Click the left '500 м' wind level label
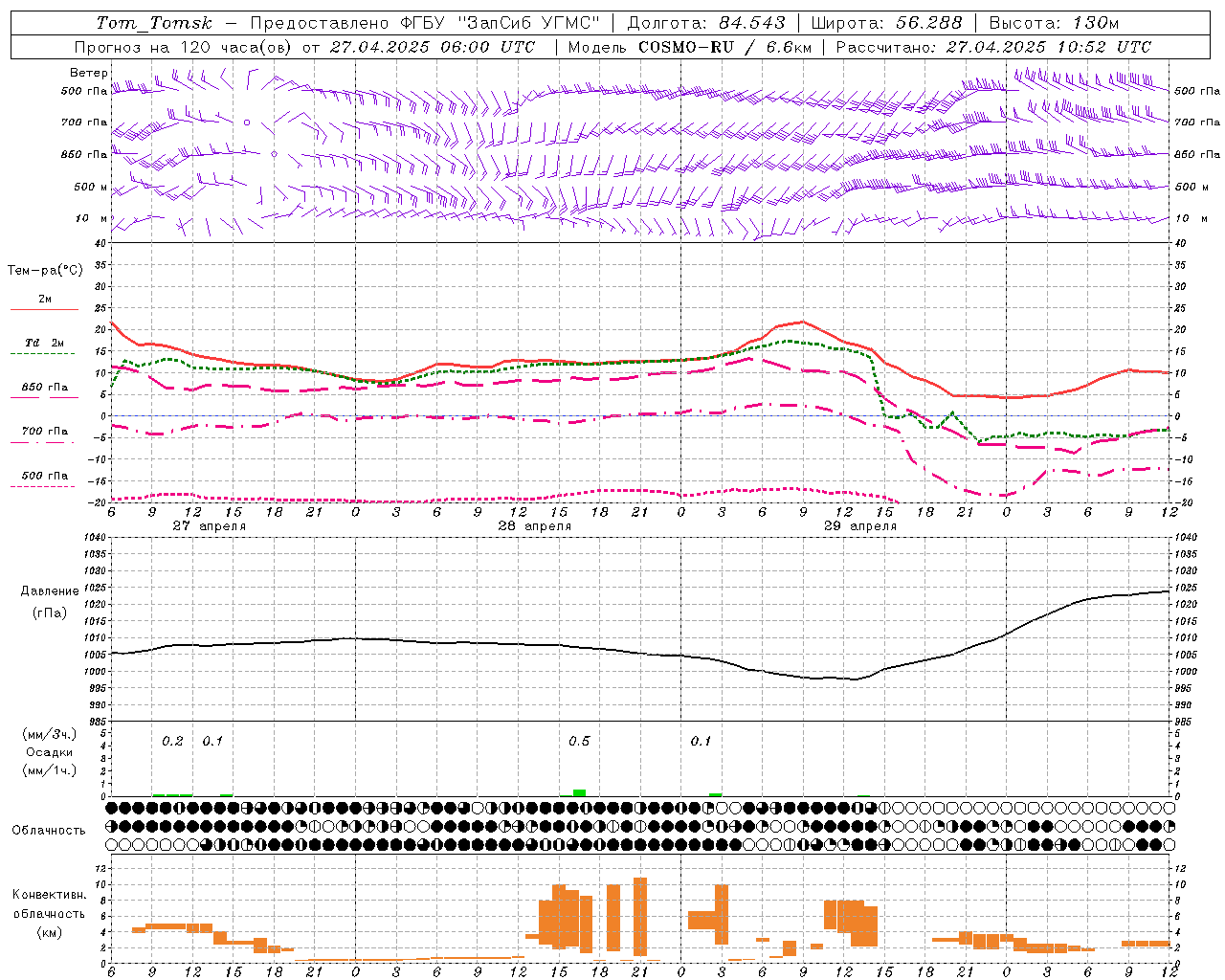This screenshot has height=980, width=1225. point(84,187)
